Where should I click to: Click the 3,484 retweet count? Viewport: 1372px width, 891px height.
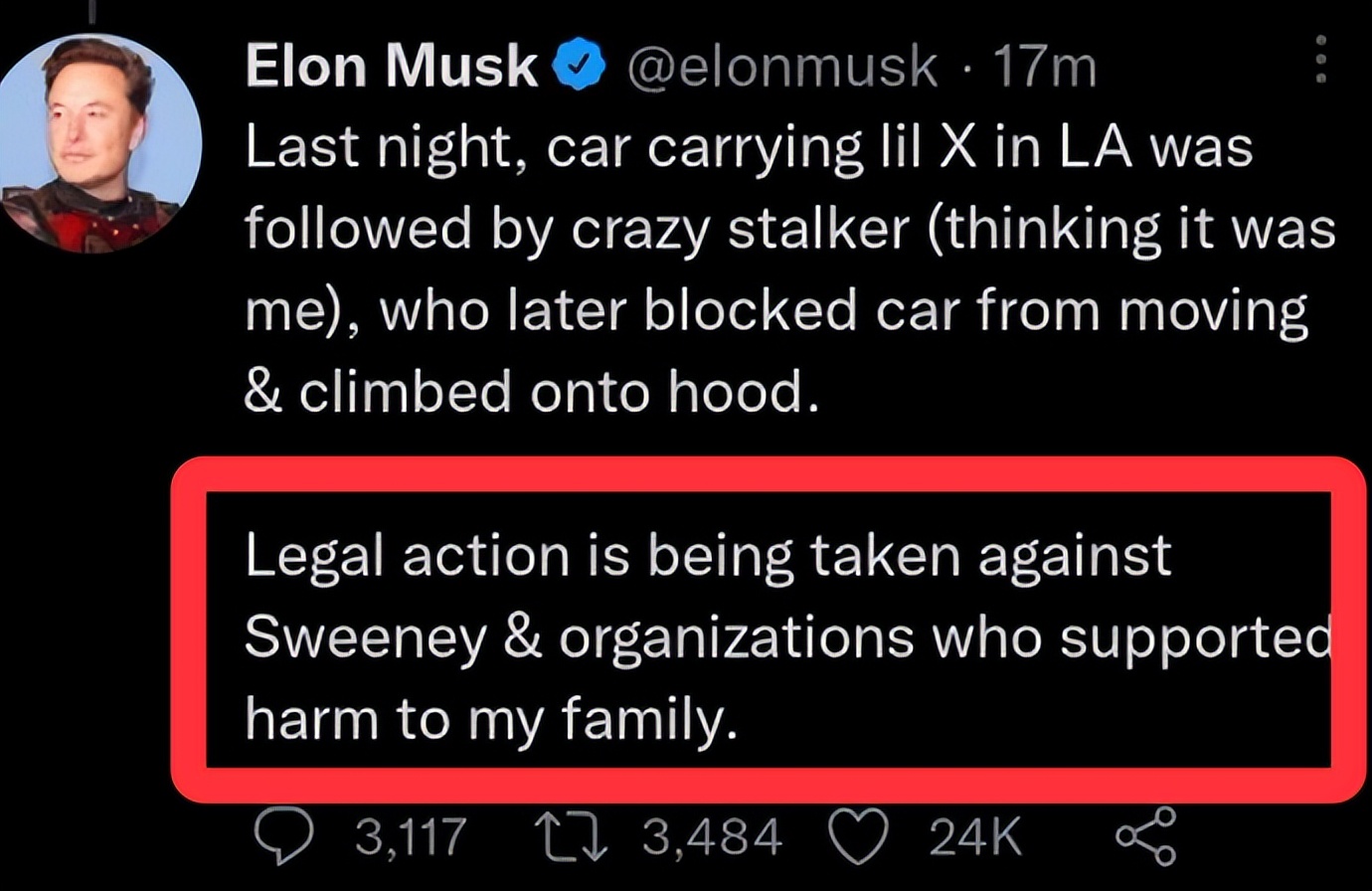[712, 836]
